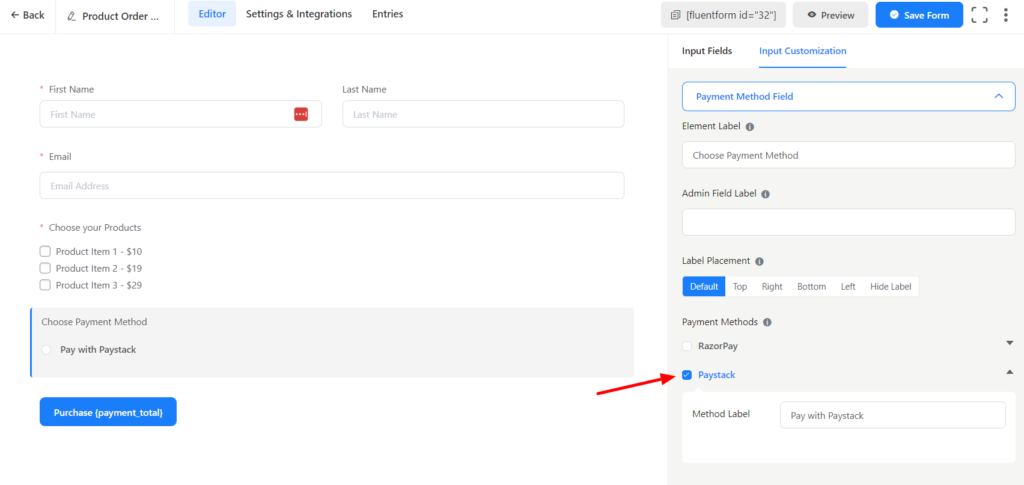1024x485 pixels.
Task: Collapse the Paystack settings arrow
Action: click(x=1009, y=372)
